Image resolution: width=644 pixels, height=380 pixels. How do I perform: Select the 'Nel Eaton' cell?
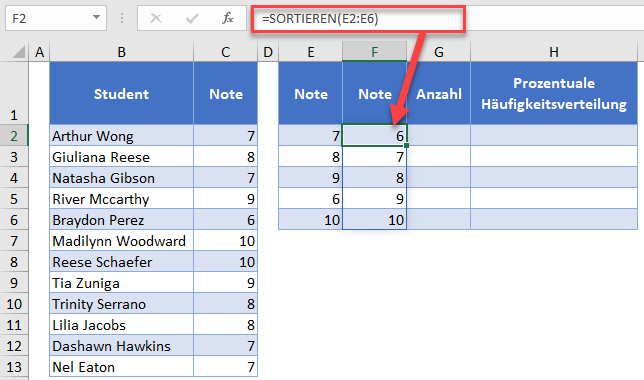[122, 366]
